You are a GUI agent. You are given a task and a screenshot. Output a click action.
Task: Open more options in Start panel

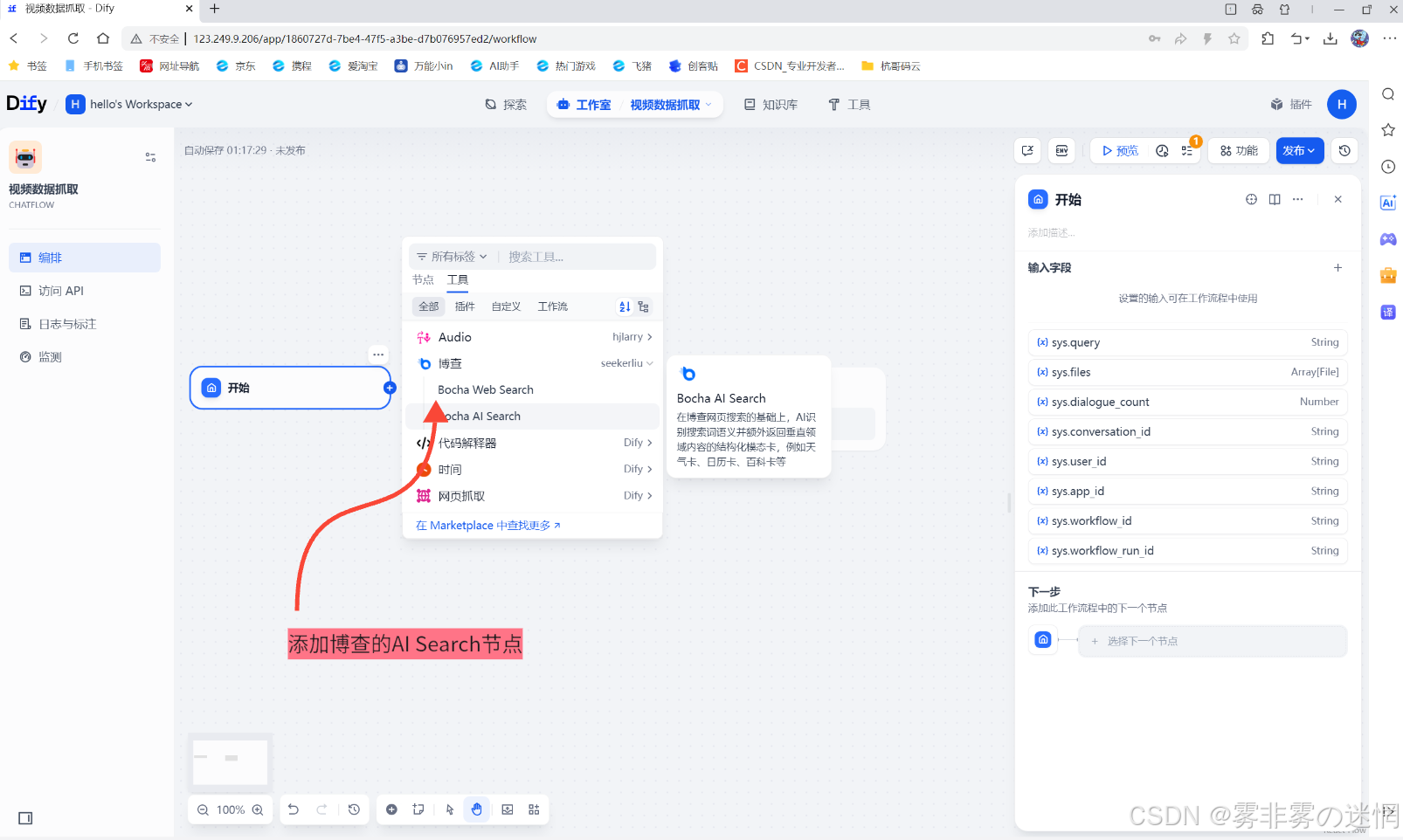1298,199
